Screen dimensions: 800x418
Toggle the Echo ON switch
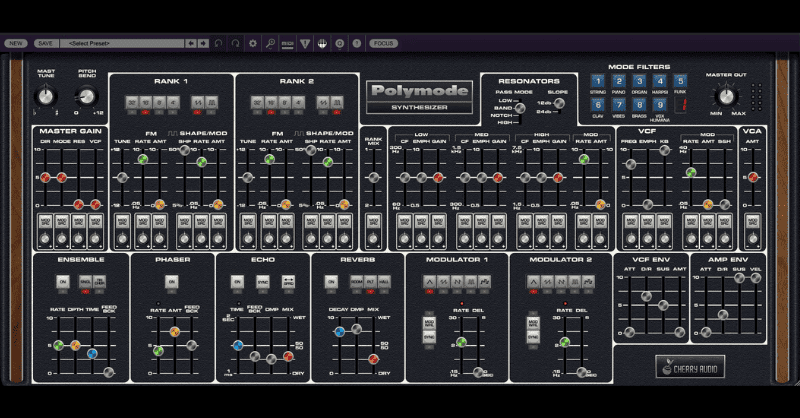pyautogui.click(x=237, y=282)
